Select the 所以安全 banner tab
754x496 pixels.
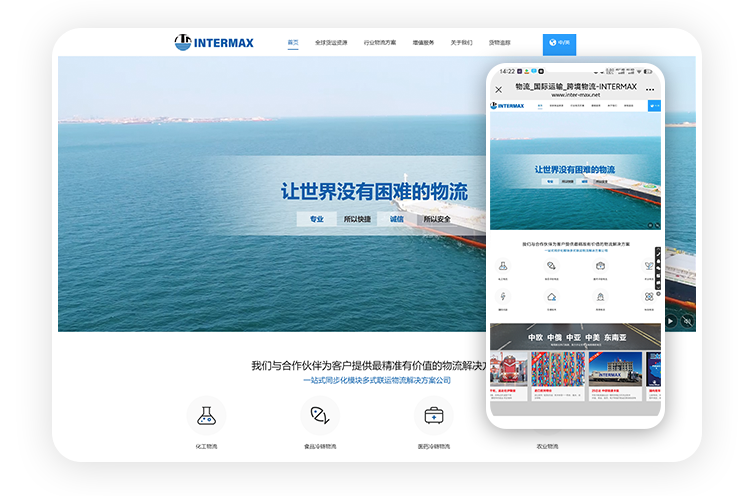pyautogui.click(x=437, y=219)
